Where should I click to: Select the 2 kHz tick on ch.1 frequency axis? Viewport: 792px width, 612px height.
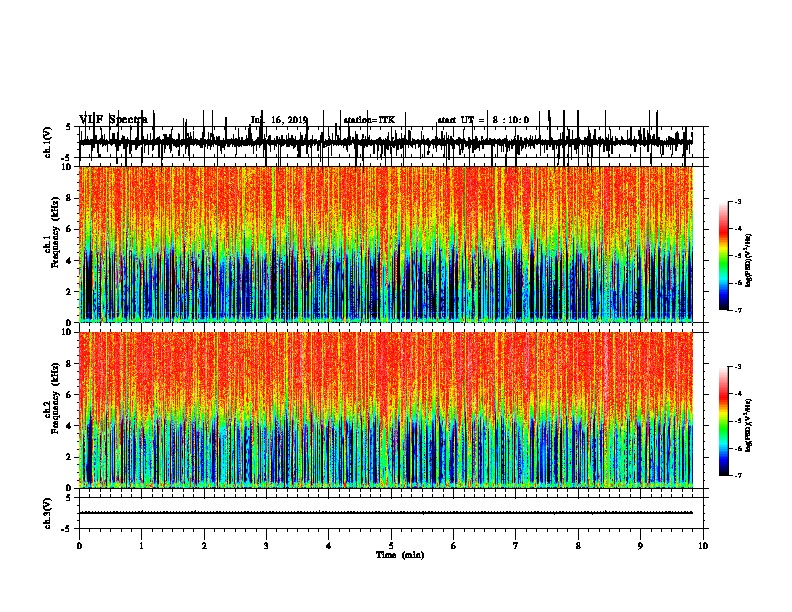point(69,292)
